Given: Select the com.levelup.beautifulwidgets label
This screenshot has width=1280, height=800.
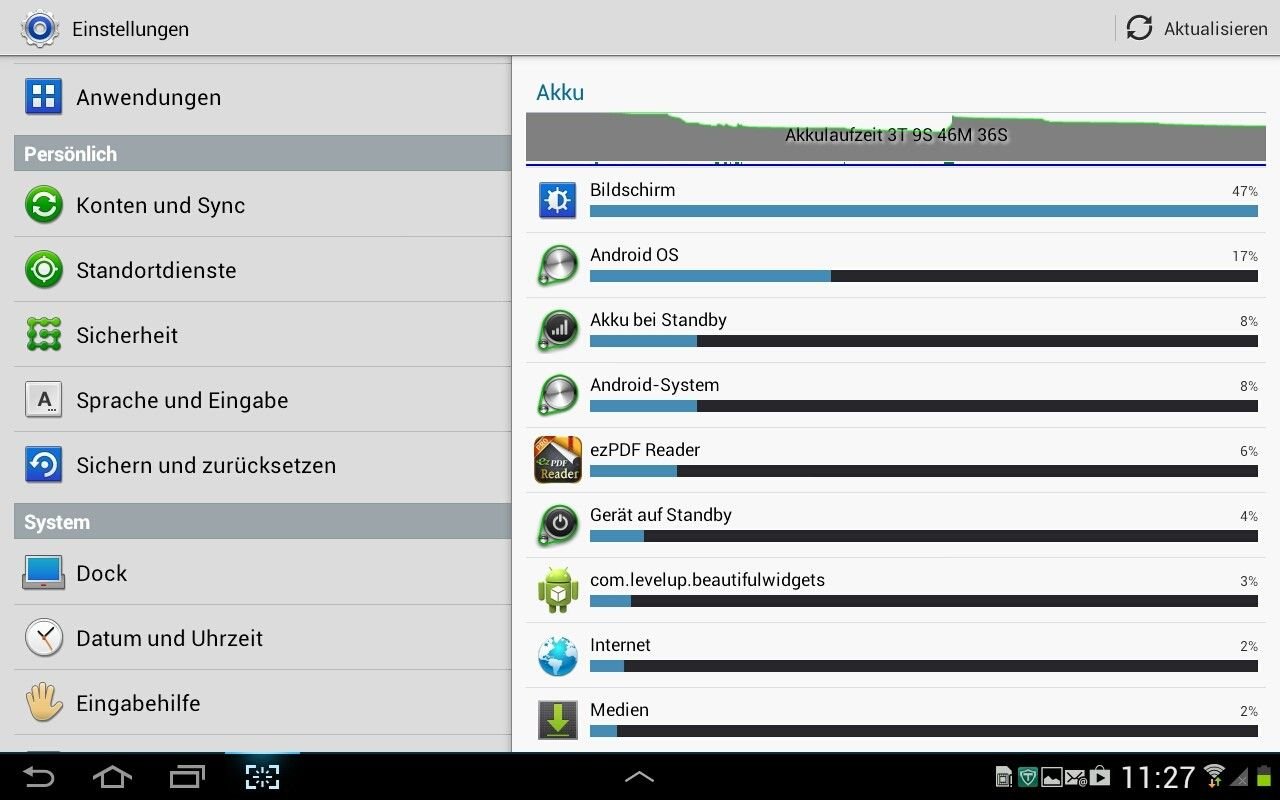Looking at the screenshot, I should coord(707,580).
